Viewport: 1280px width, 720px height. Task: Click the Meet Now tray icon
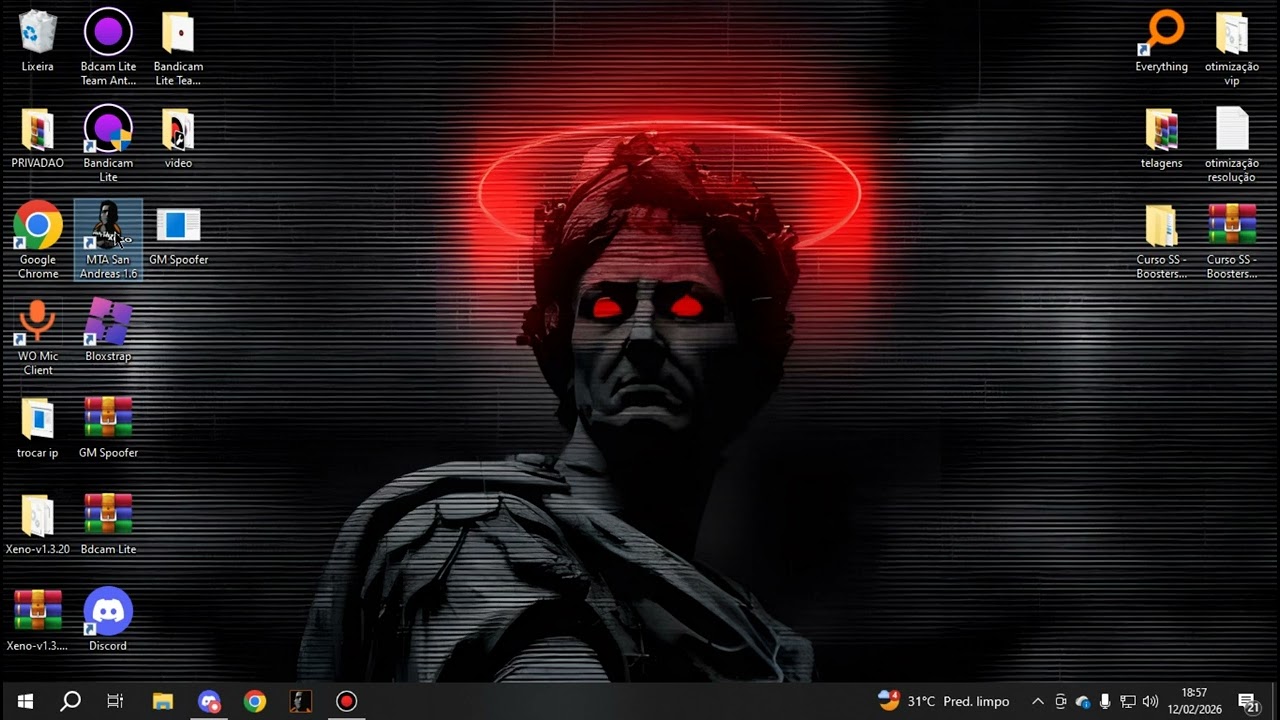(x=1060, y=701)
